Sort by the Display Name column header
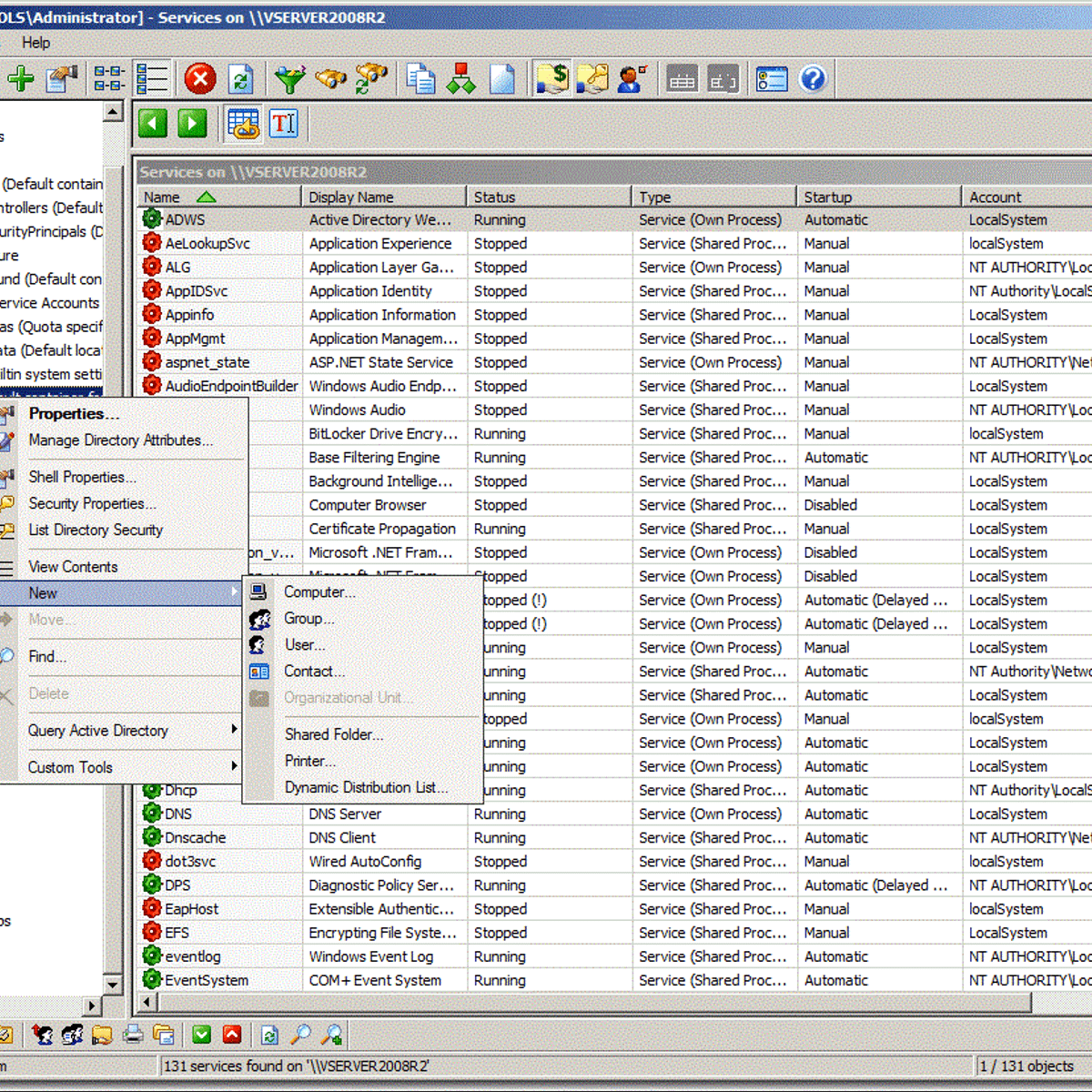 384,197
